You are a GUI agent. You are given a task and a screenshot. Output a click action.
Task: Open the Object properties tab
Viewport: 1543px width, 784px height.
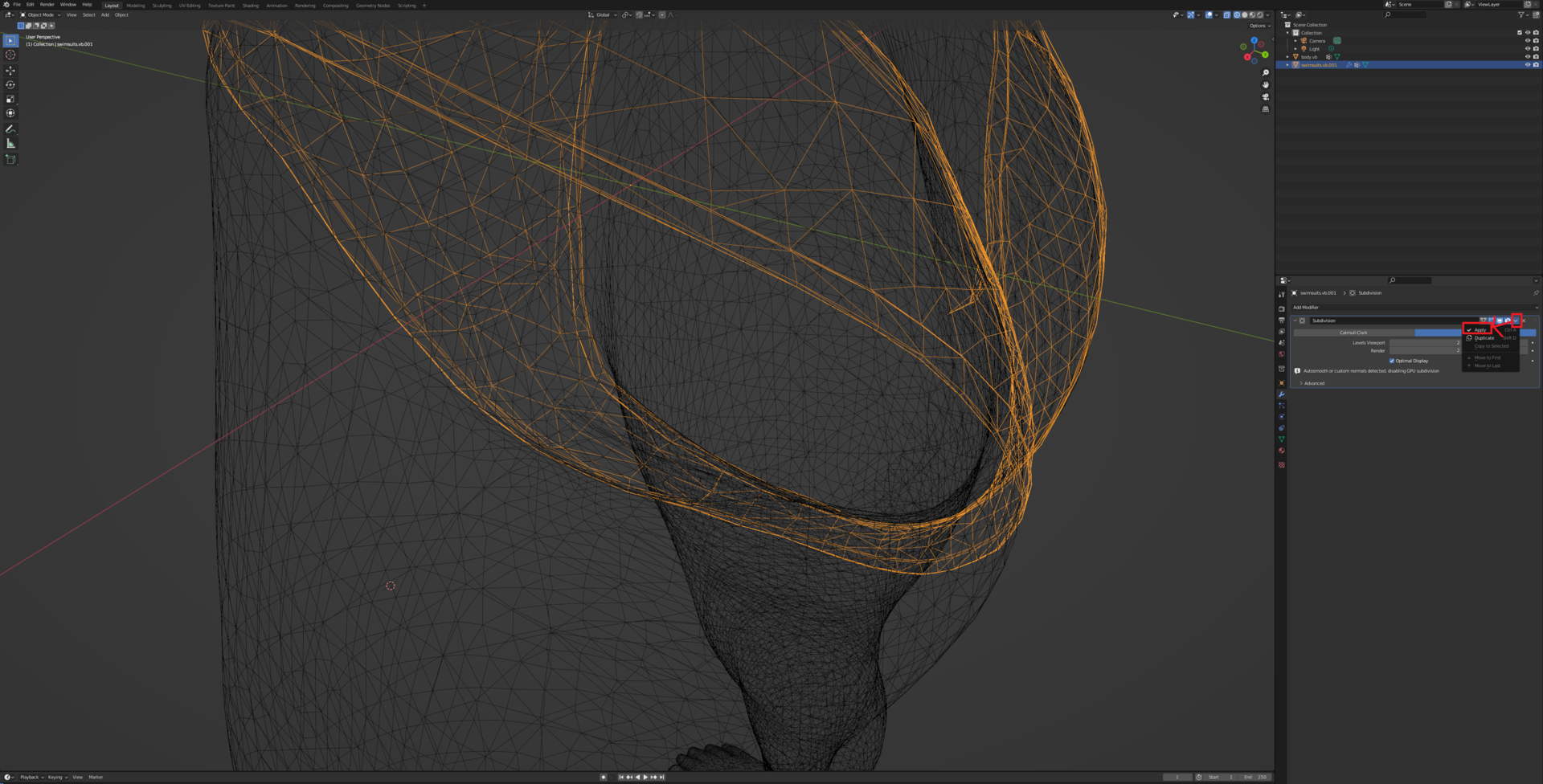(1282, 383)
